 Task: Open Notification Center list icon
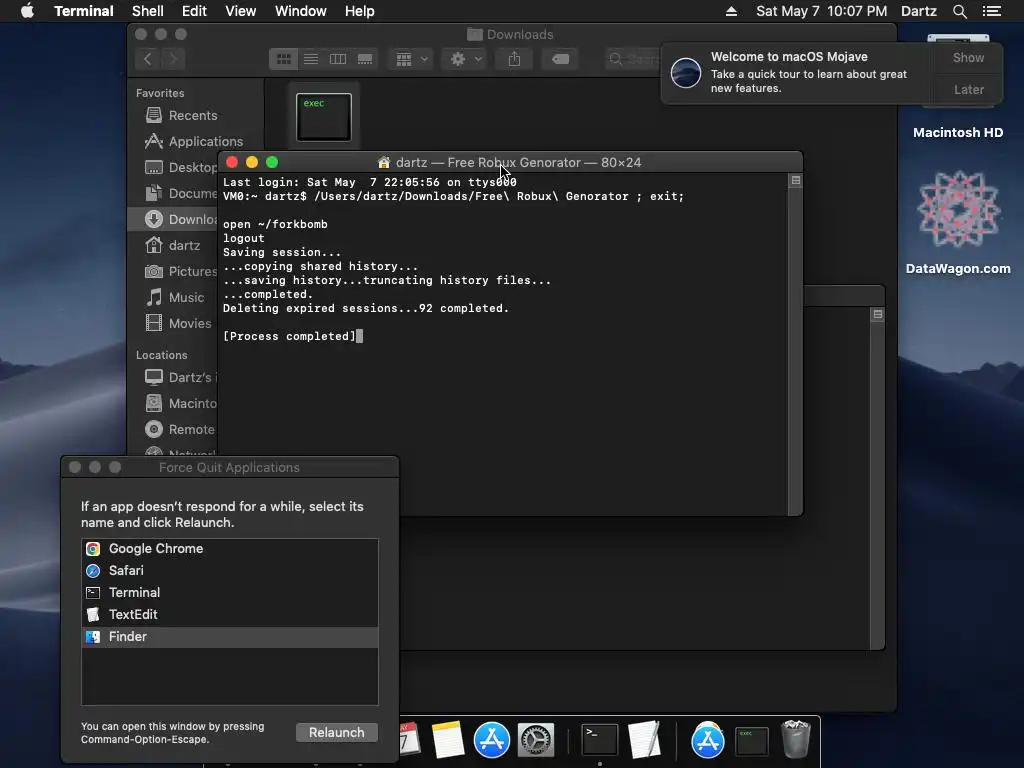(x=991, y=11)
